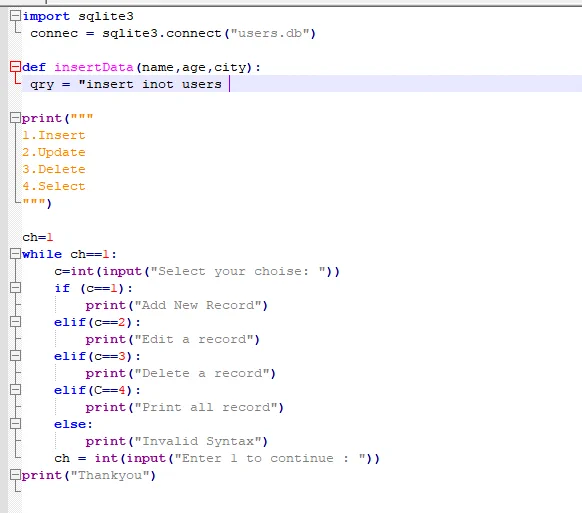Click the capital 'C' in 'elif(C==4)'
This screenshot has height=513, width=582.
pos(98,390)
